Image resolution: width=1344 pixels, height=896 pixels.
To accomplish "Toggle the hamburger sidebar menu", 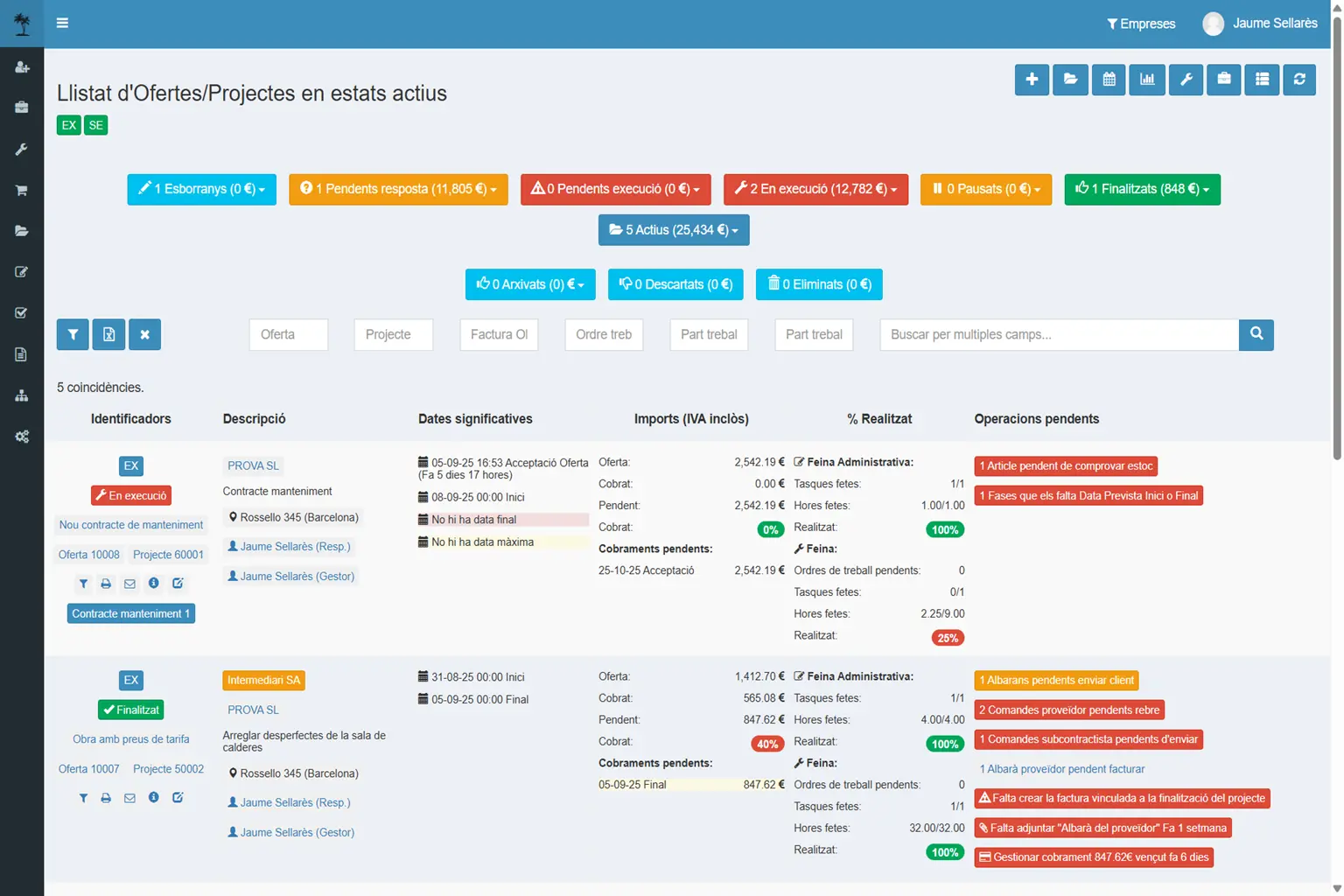I will (62, 23).
